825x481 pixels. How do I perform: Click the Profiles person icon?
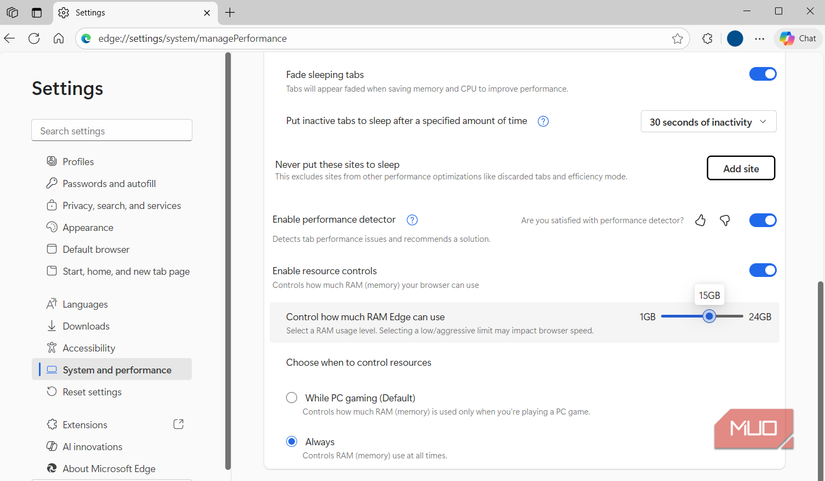(x=52, y=161)
